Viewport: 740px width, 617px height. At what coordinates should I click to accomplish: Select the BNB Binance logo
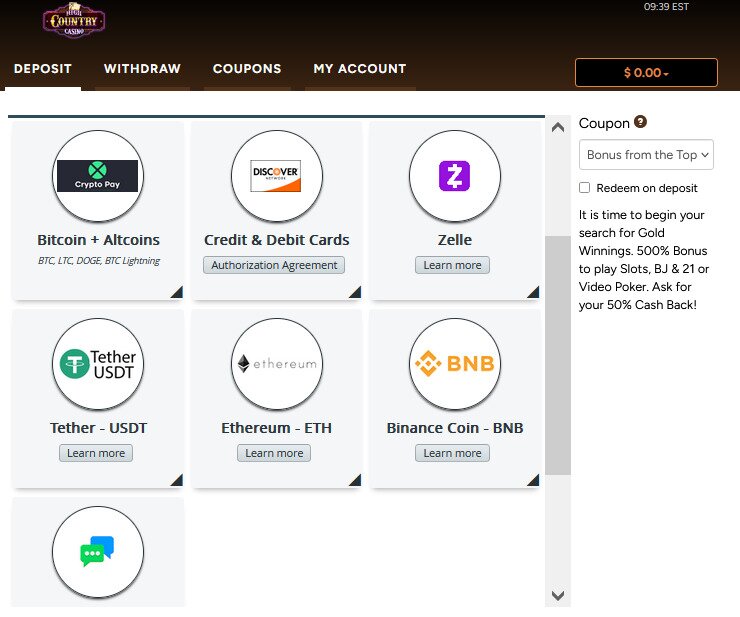point(454,364)
